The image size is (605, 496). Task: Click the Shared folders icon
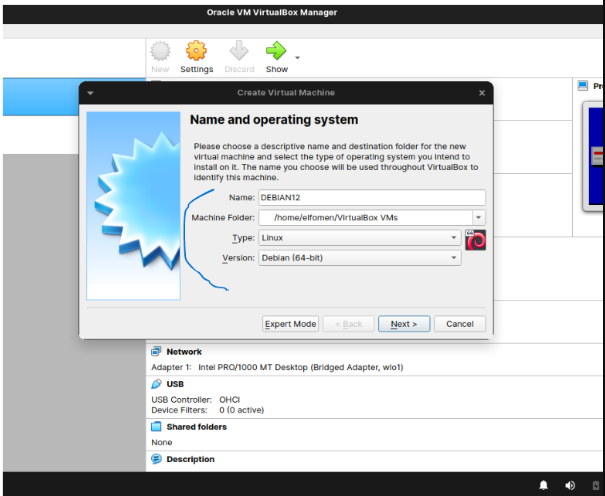(x=156, y=427)
